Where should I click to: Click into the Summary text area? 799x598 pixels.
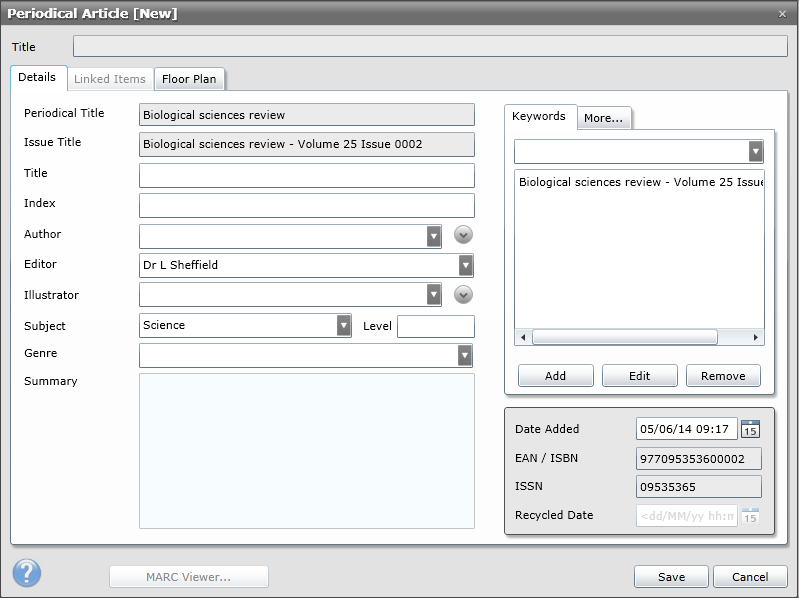[x=306, y=450]
